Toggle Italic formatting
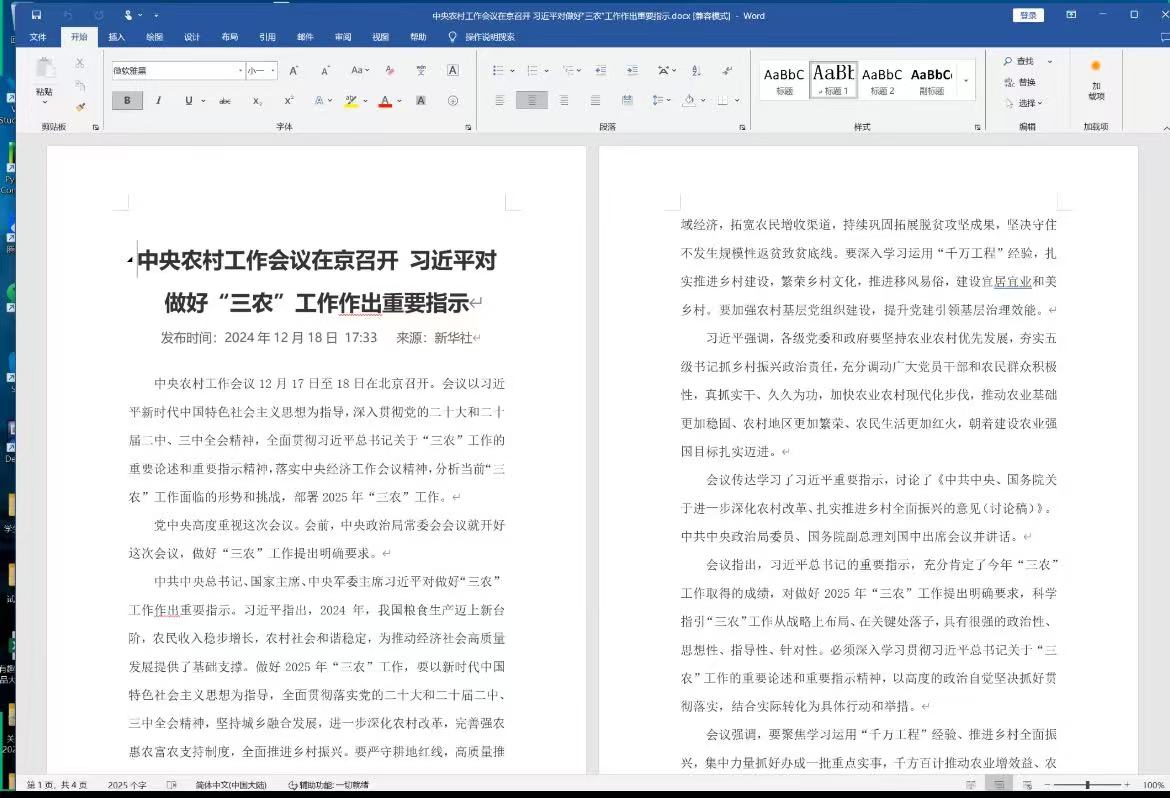This screenshot has height=798, width=1170. (158, 101)
